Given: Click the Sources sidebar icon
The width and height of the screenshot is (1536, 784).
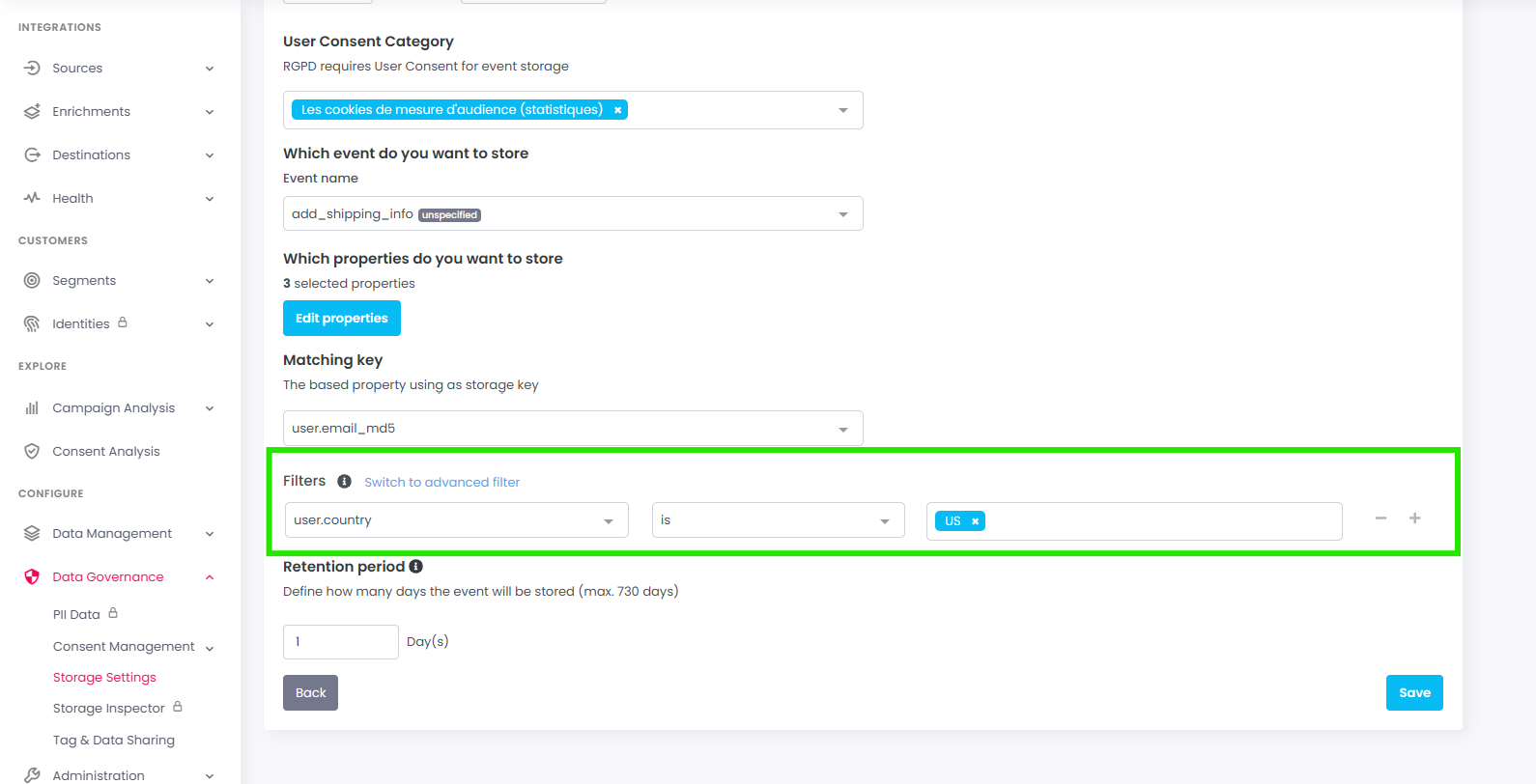Looking at the screenshot, I should (32, 68).
